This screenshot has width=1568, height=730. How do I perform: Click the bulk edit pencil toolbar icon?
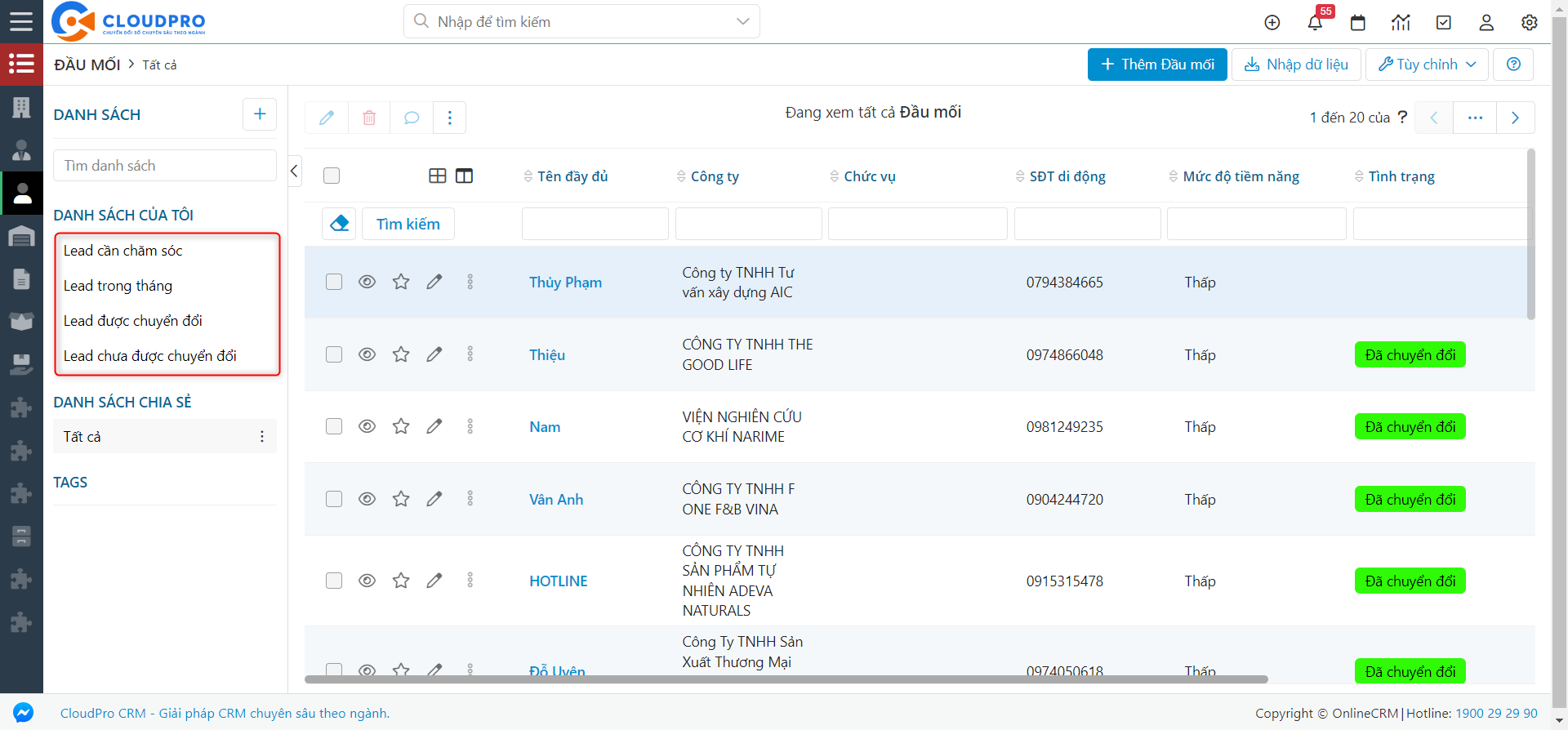click(327, 118)
